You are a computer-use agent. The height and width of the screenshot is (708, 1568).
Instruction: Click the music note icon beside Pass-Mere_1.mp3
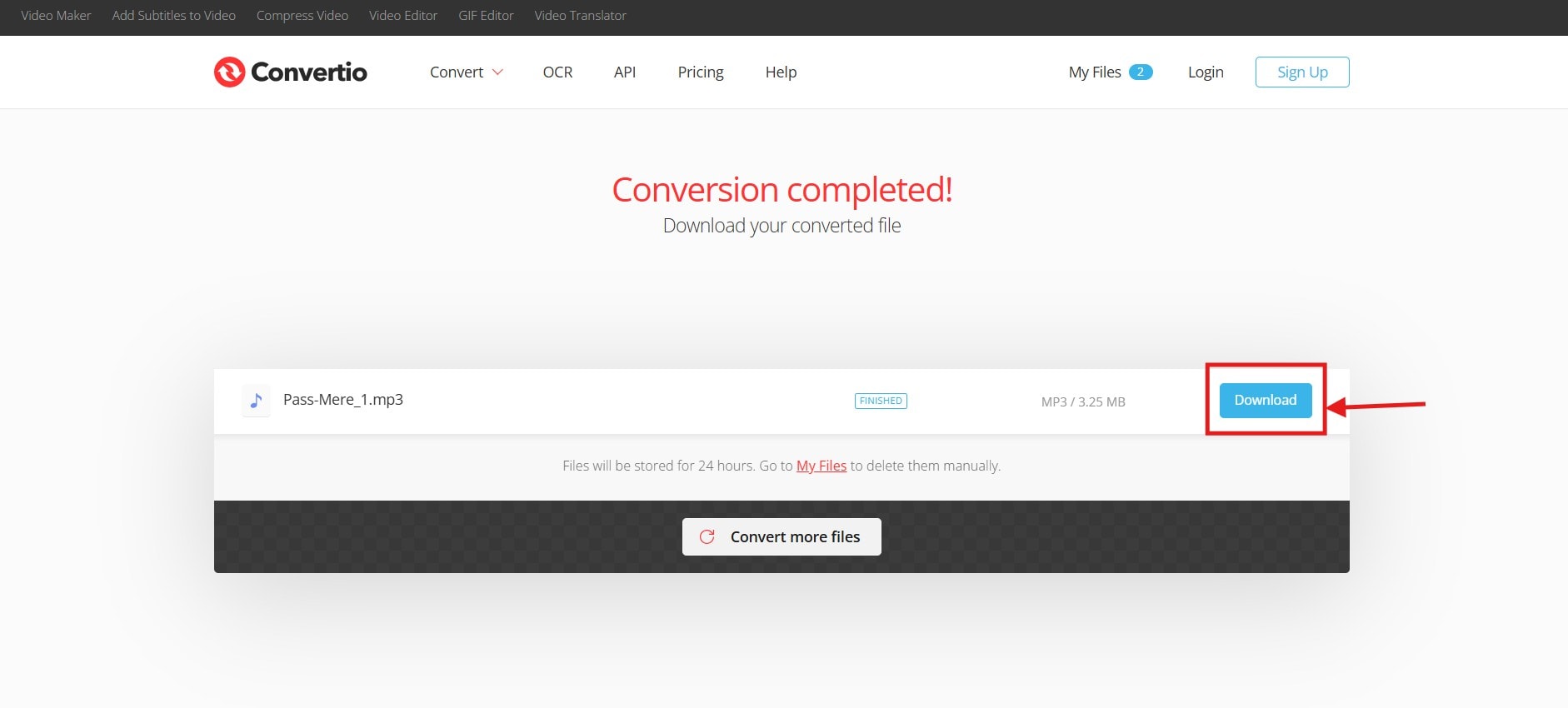[256, 401]
